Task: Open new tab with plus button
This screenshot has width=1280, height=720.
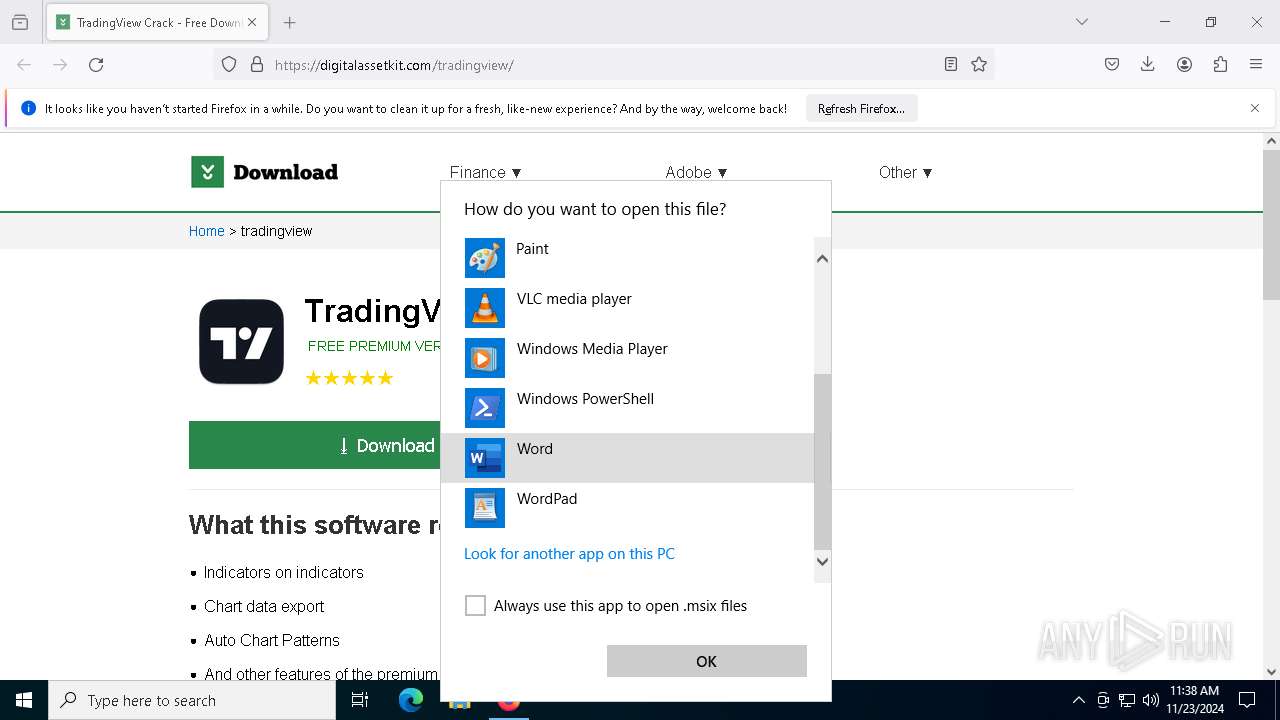Action: pos(290,22)
